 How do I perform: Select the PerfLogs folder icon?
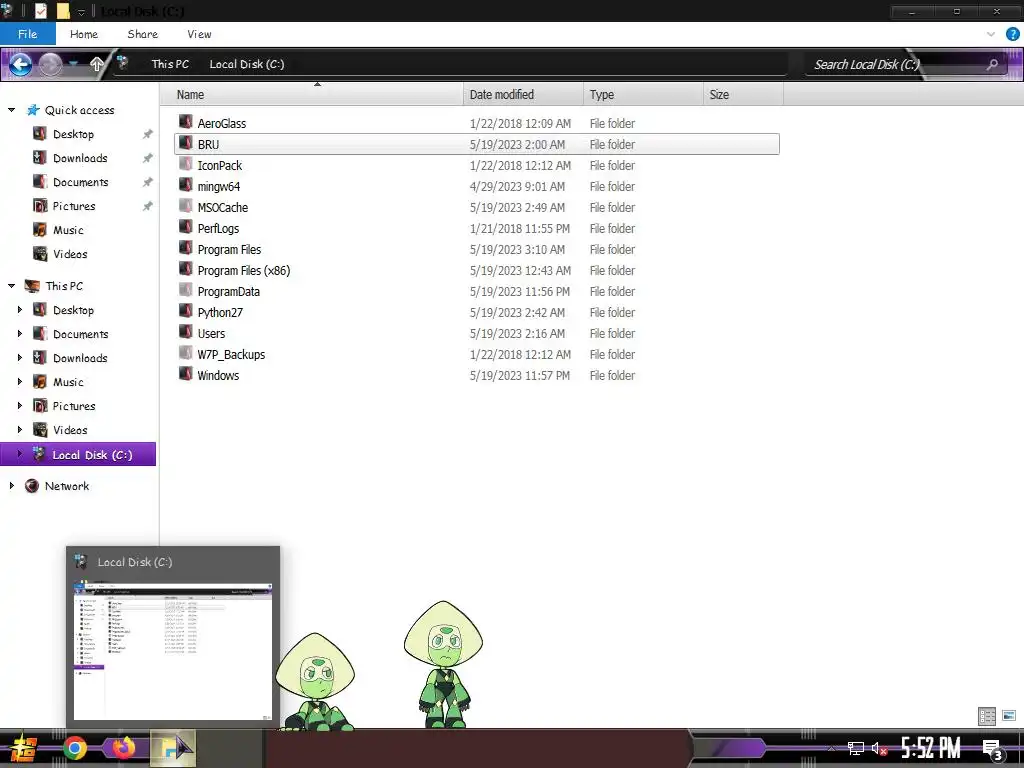click(x=185, y=227)
